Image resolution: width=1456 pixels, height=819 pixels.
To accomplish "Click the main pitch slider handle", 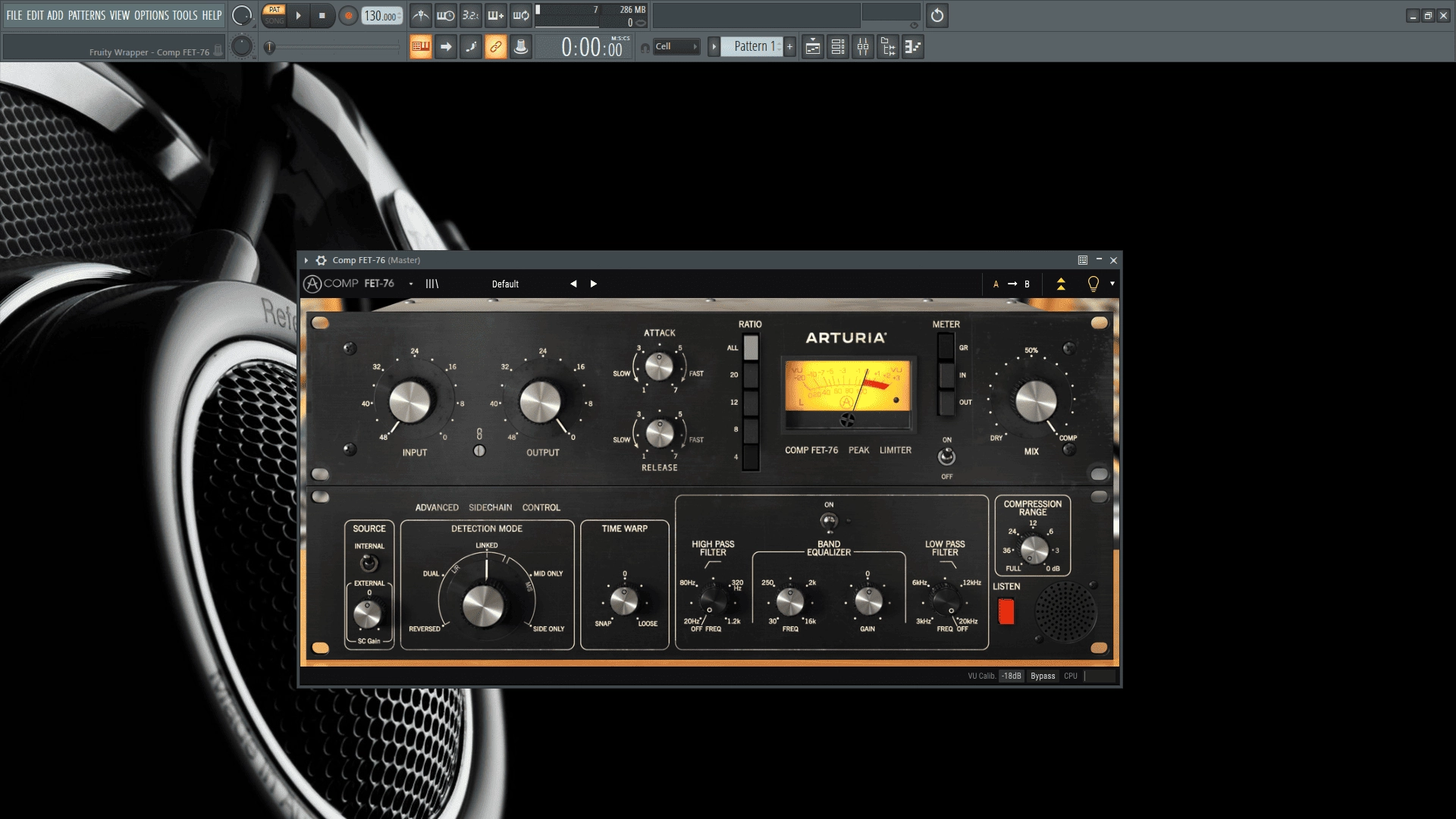I will (269, 47).
